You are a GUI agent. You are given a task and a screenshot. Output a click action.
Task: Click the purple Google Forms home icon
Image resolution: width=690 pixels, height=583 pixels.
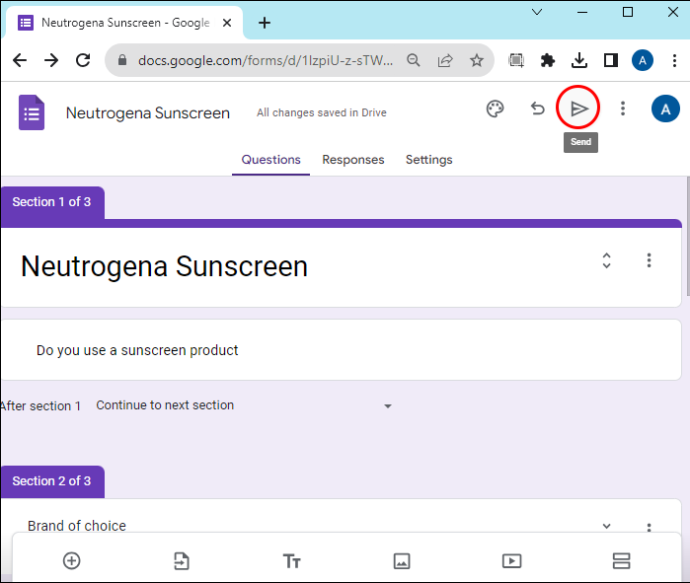coord(32,113)
